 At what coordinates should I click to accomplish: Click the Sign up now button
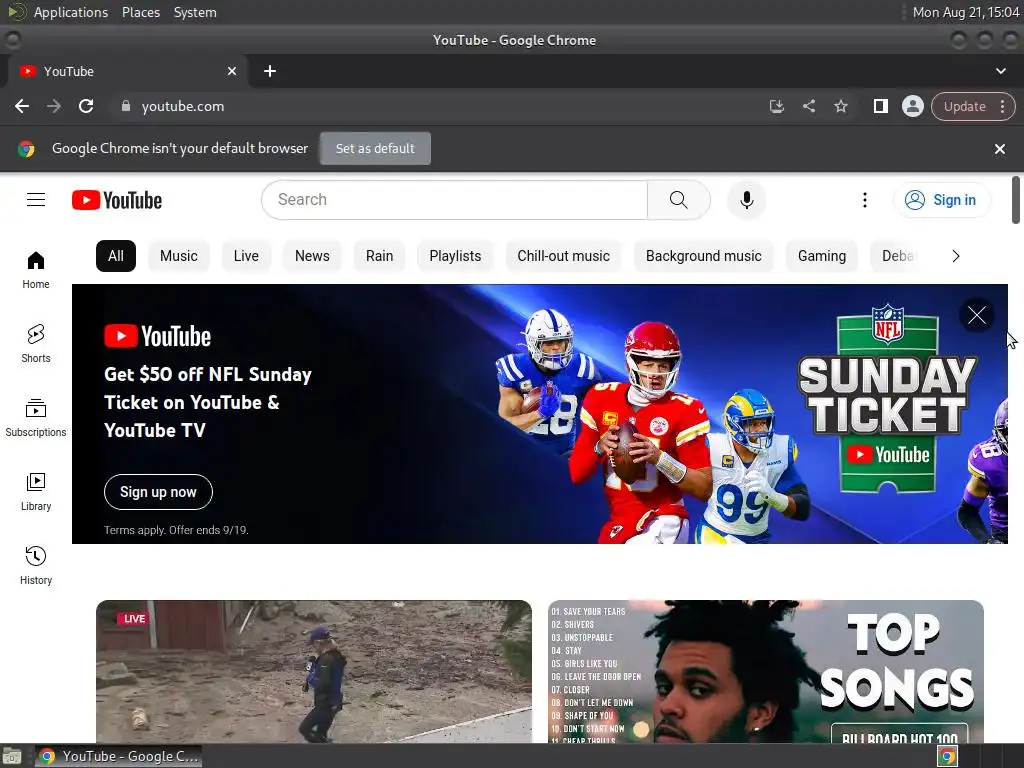click(158, 492)
